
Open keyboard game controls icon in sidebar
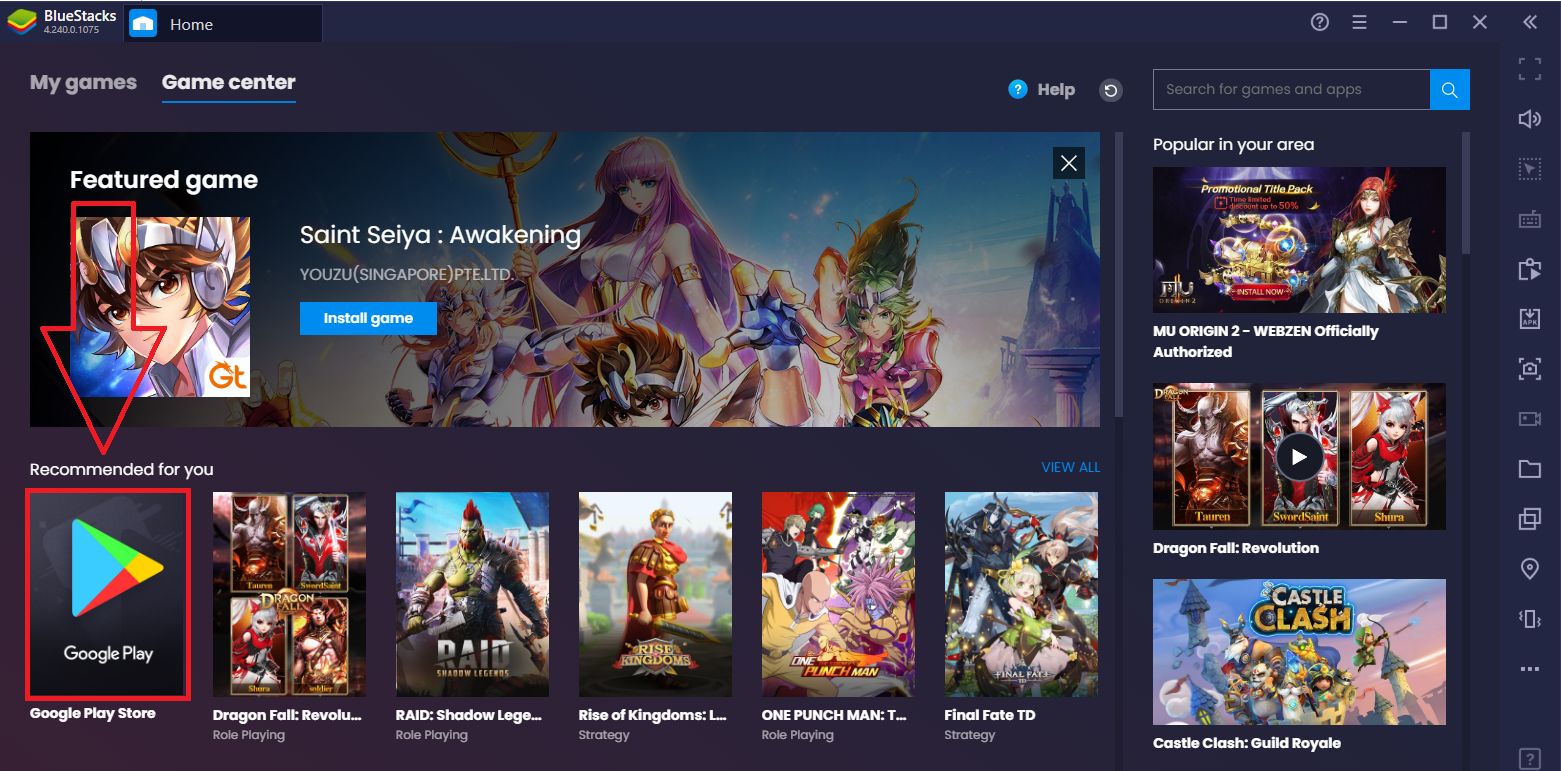(x=1529, y=219)
